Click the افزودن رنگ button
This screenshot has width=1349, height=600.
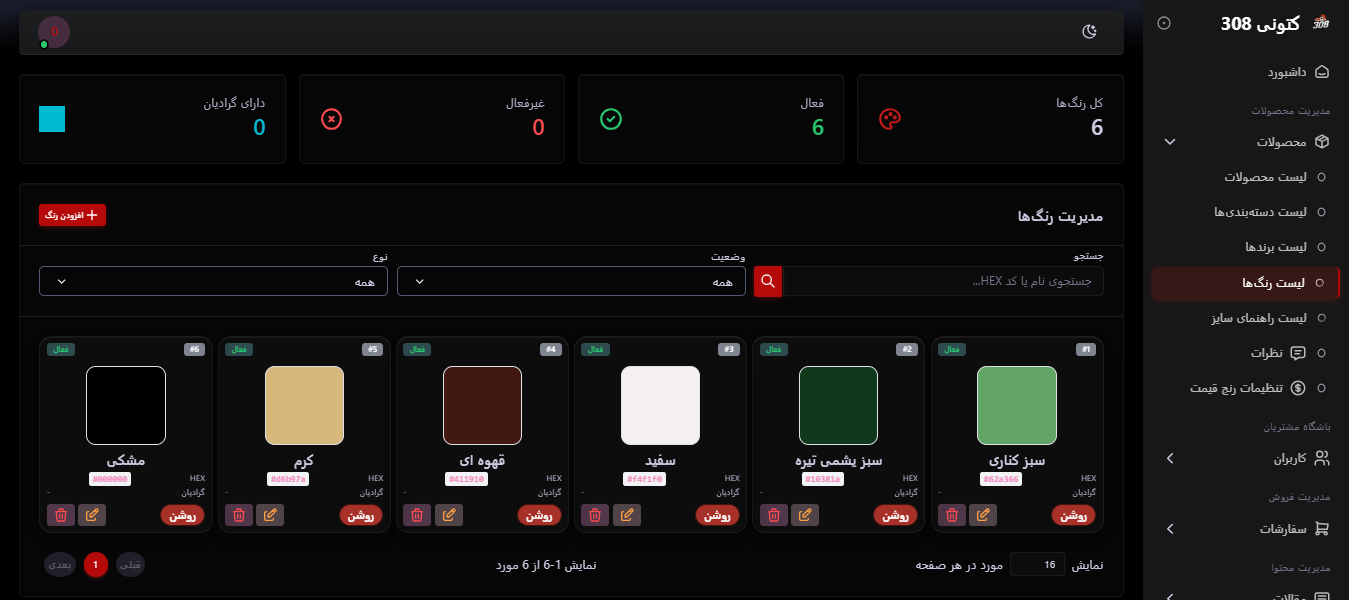pyautogui.click(x=72, y=215)
